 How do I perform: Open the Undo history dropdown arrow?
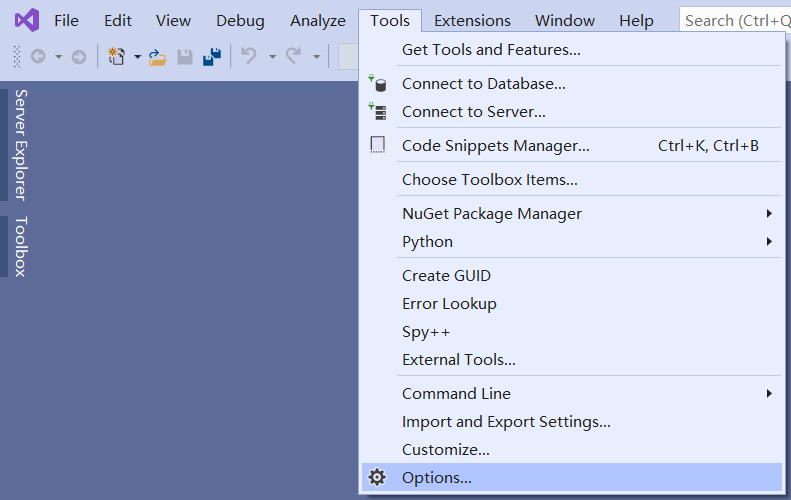pos(272,57)
